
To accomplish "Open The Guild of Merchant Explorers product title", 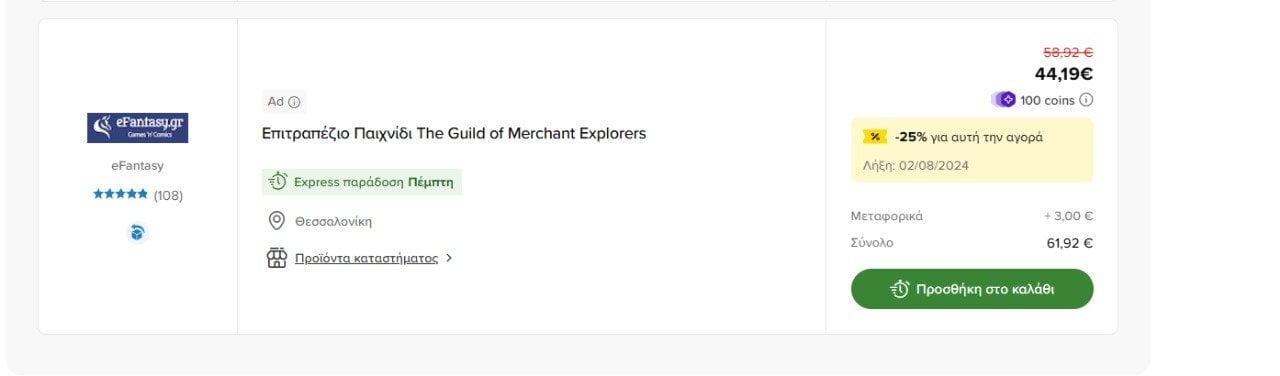I will pos(454,133).
